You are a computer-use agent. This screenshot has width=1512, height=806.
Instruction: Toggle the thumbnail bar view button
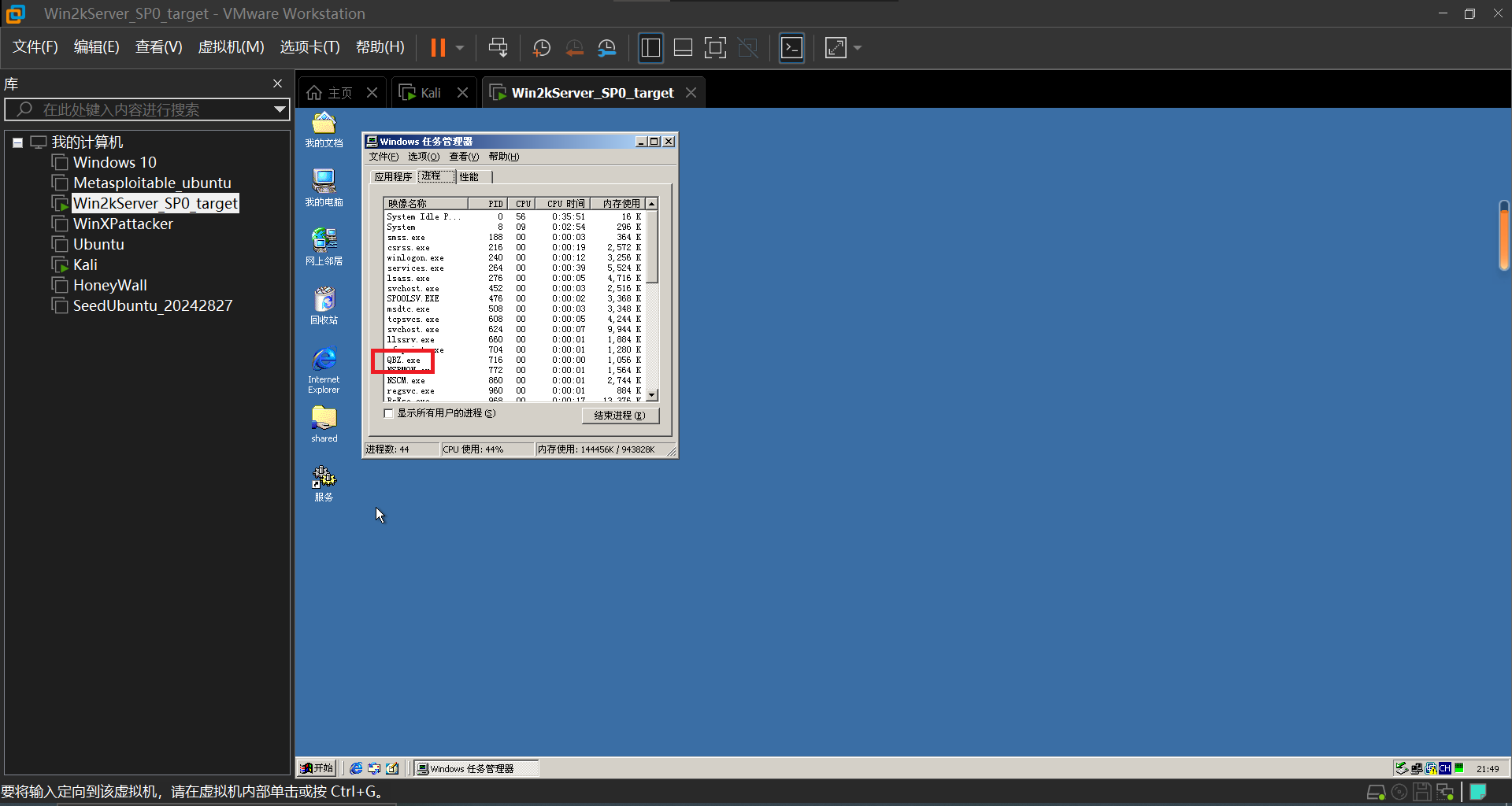point(683,48)
